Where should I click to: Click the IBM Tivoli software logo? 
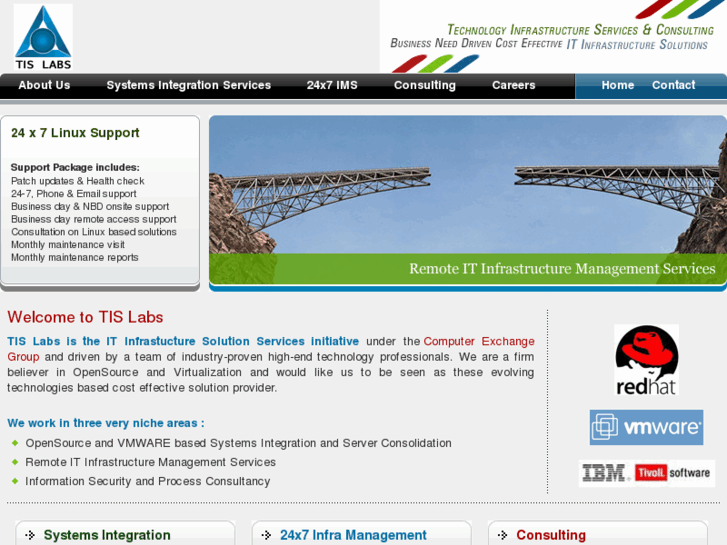647,474
